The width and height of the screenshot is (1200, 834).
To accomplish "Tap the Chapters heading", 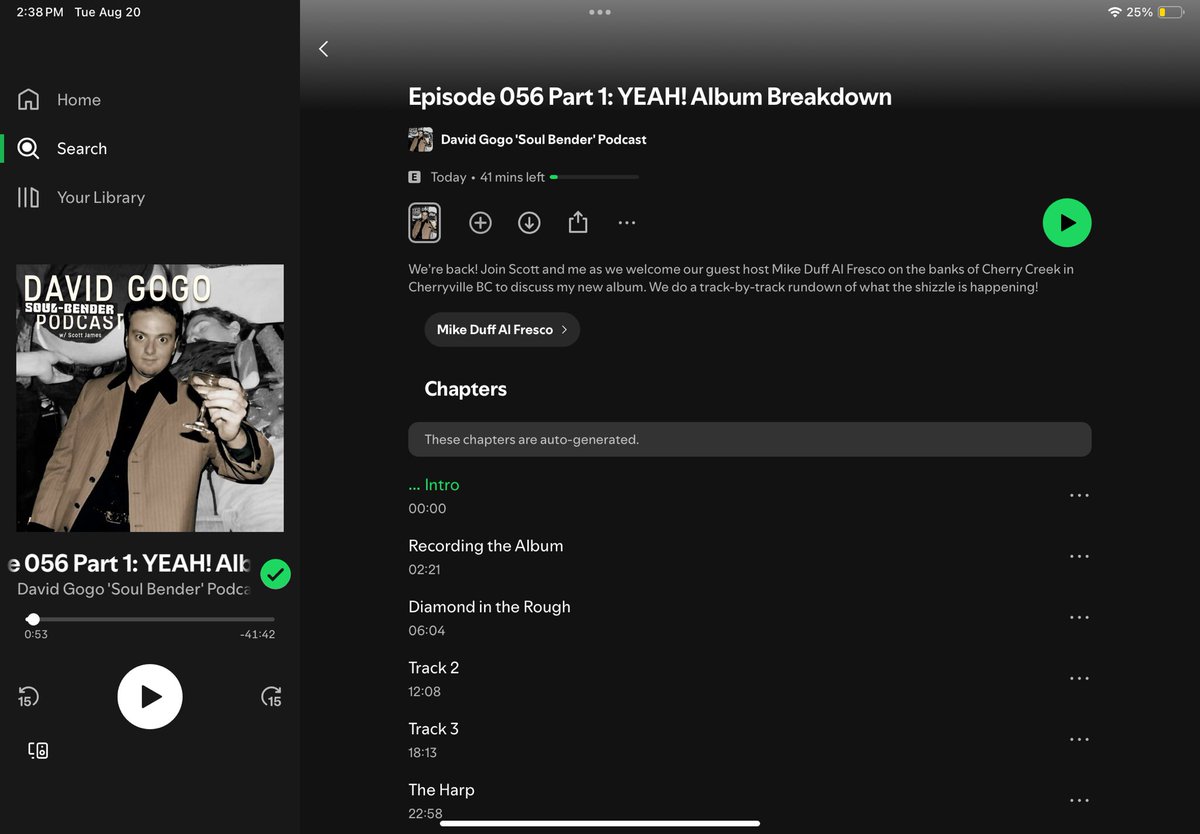I will coord(465,389).
